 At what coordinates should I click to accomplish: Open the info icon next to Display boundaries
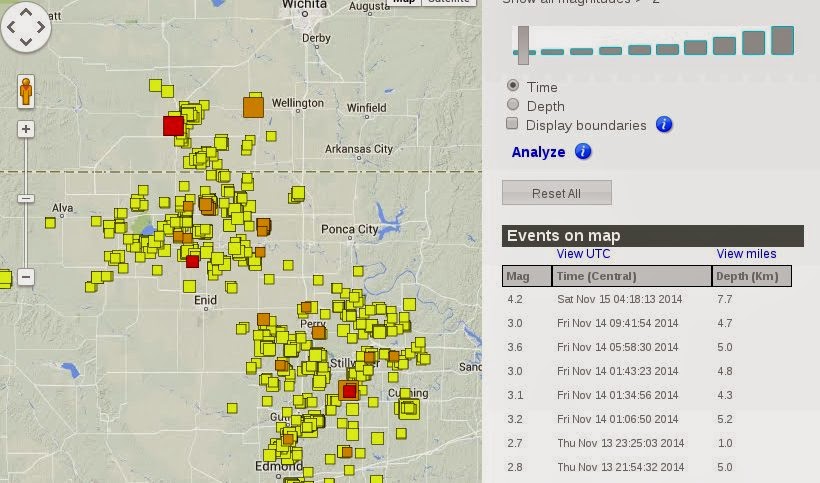[x=664, y=124]
